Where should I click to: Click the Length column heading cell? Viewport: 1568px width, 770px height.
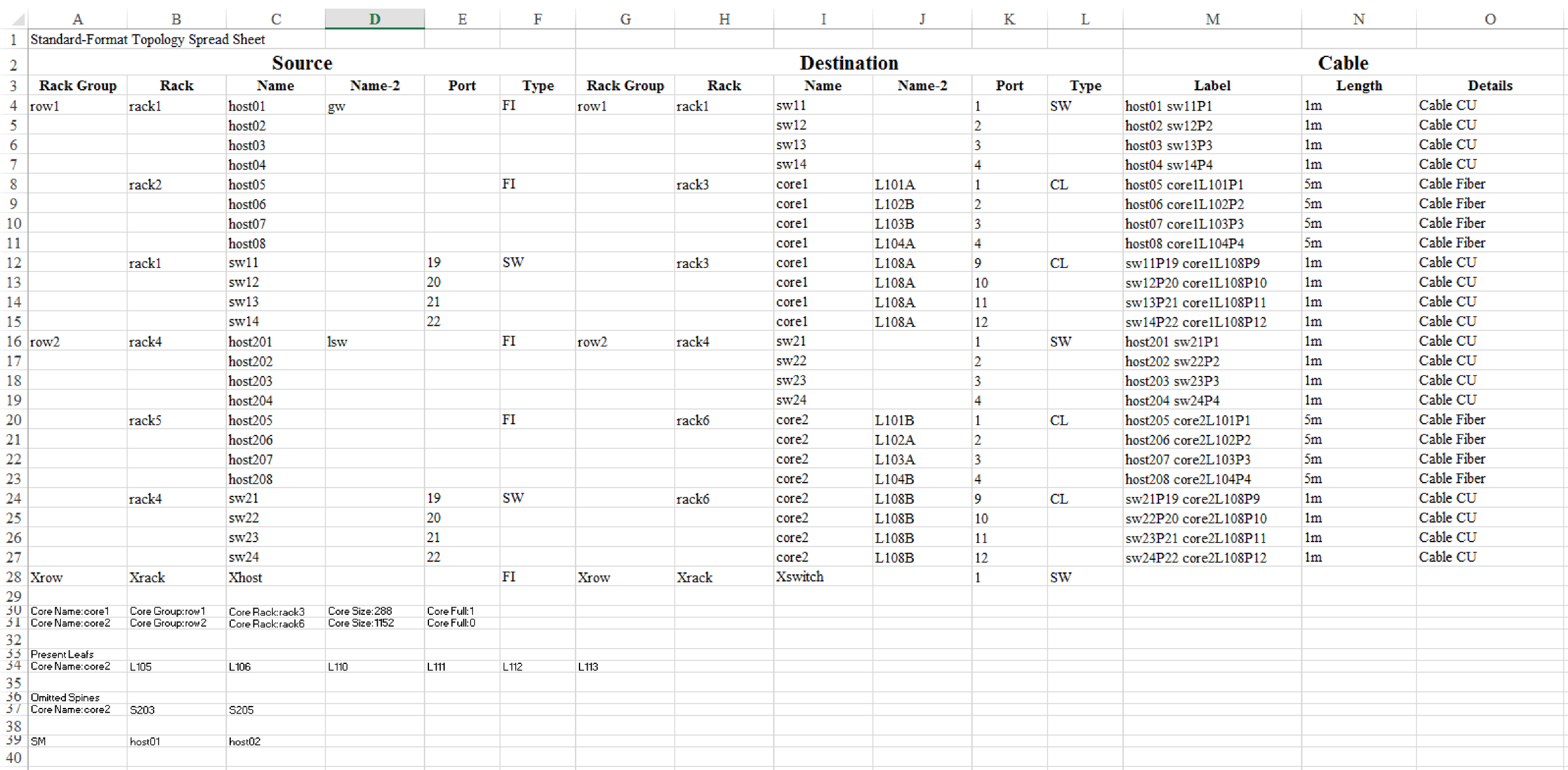[x=1359, y=85]
